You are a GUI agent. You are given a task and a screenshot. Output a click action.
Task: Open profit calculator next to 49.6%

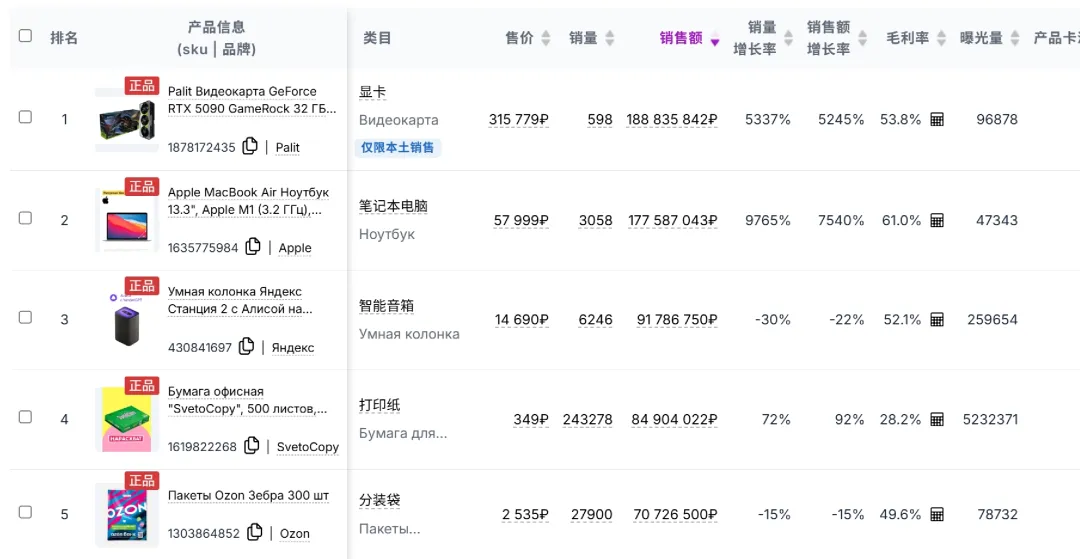pos(937,514)
